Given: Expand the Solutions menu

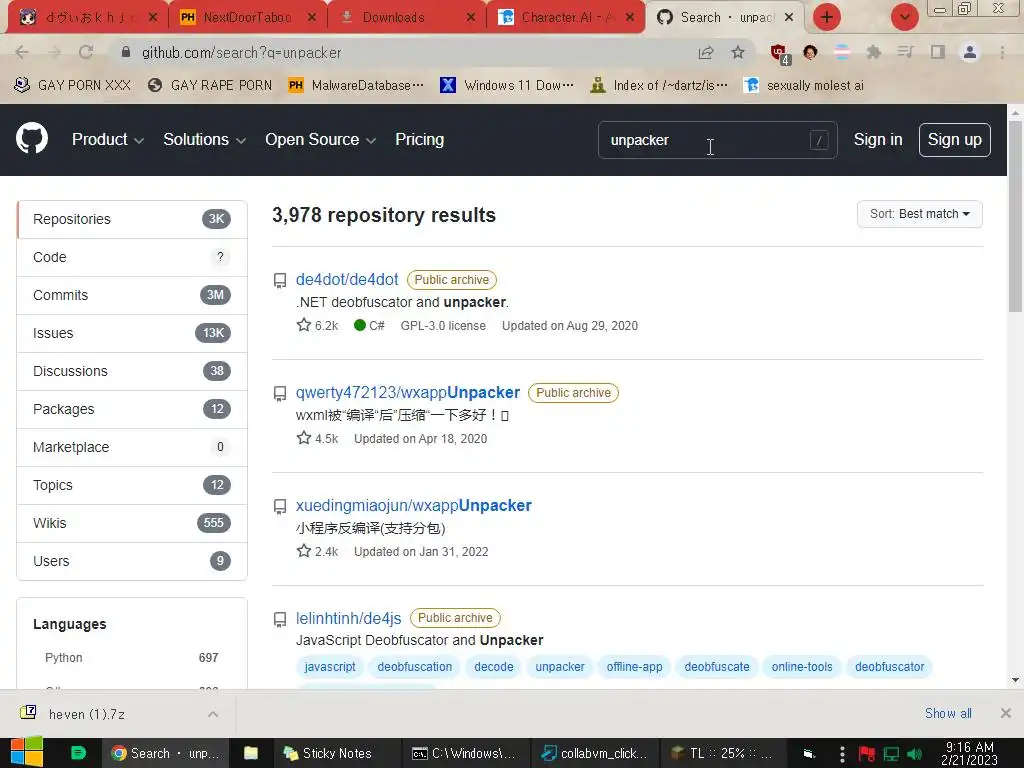Looking at the screenshot, I should pyautogui.click(x=204, y=139).
